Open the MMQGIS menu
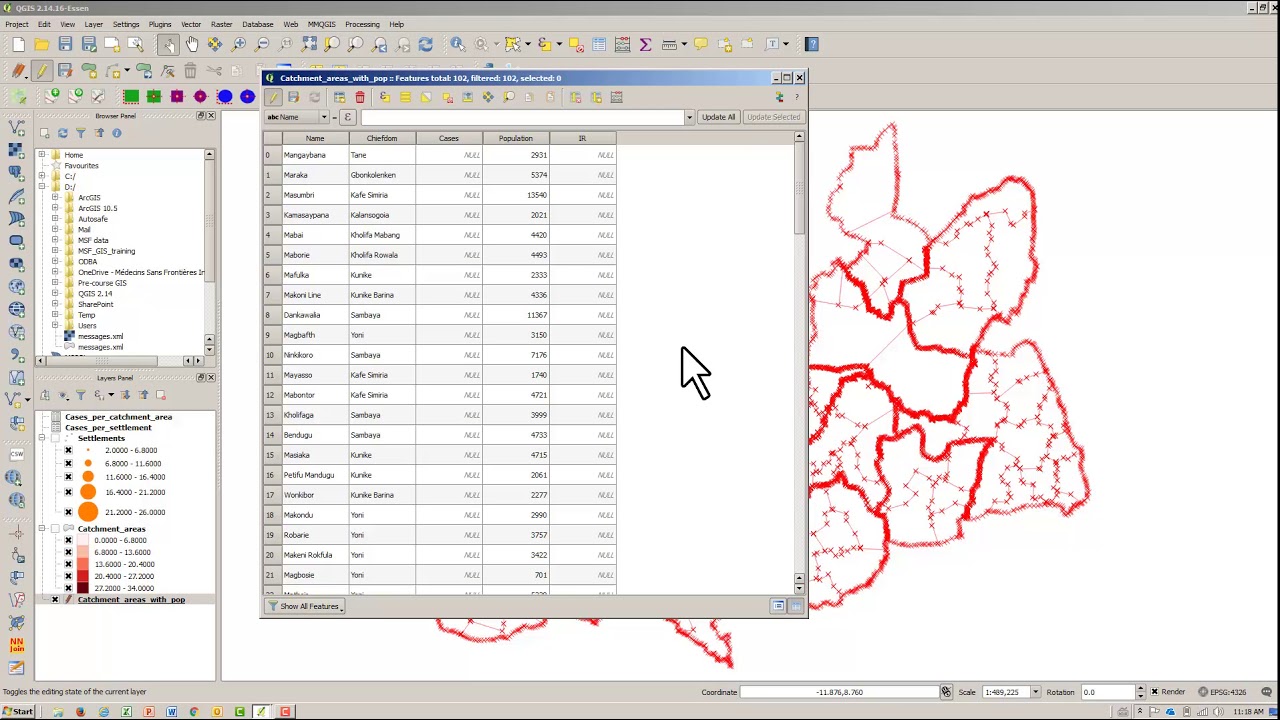Image resolution: width=1280 pixels, height=720 pixels. point(321,24)
